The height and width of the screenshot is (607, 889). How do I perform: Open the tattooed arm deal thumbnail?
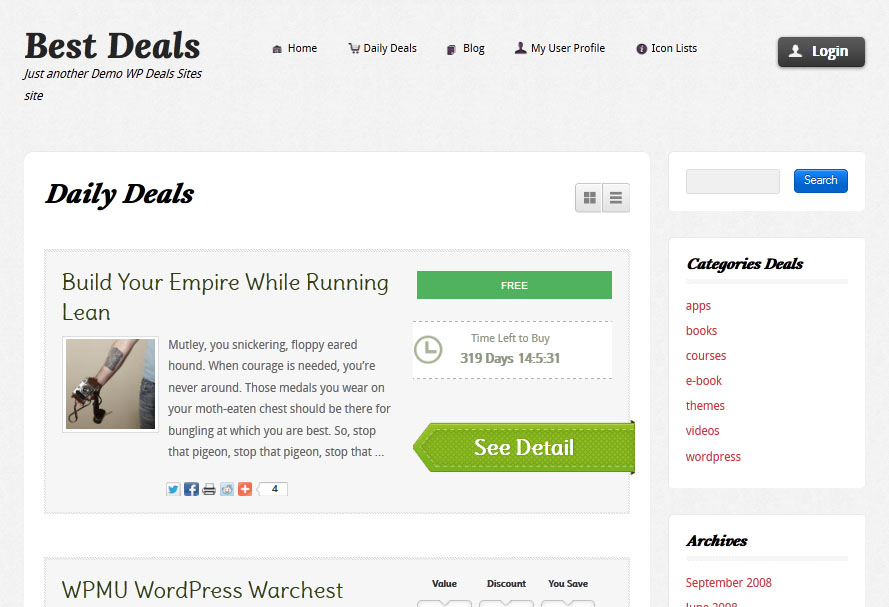click(x=111, y=384)
